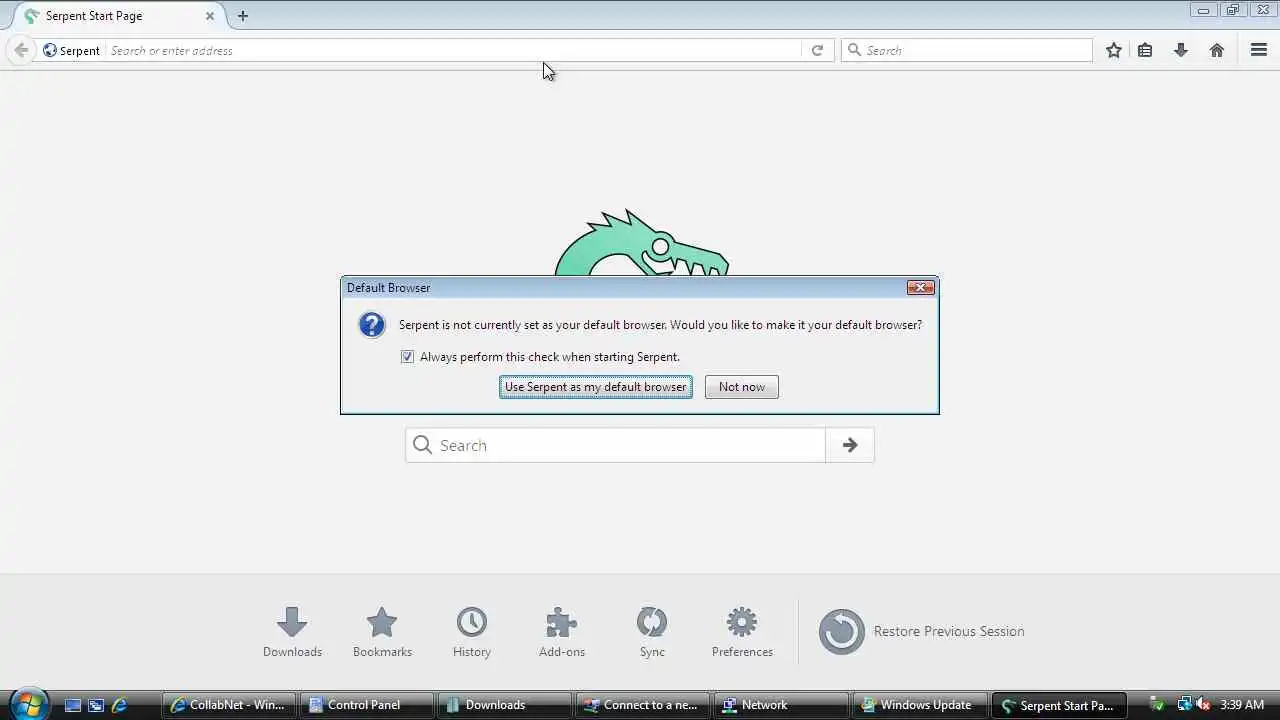Switch to CollabNet taskbar window

click(228, 705)
